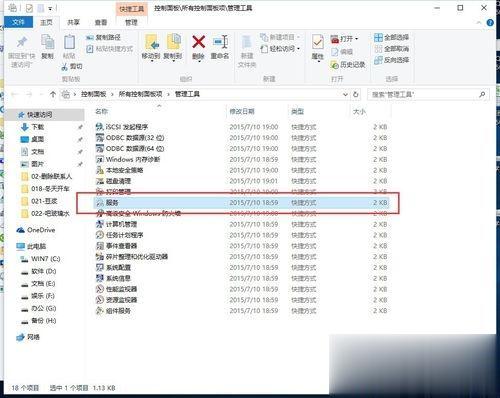Screen dimensions: 500x398
Task: Sort by the 修改日期 column header
Action: point(242,112)
